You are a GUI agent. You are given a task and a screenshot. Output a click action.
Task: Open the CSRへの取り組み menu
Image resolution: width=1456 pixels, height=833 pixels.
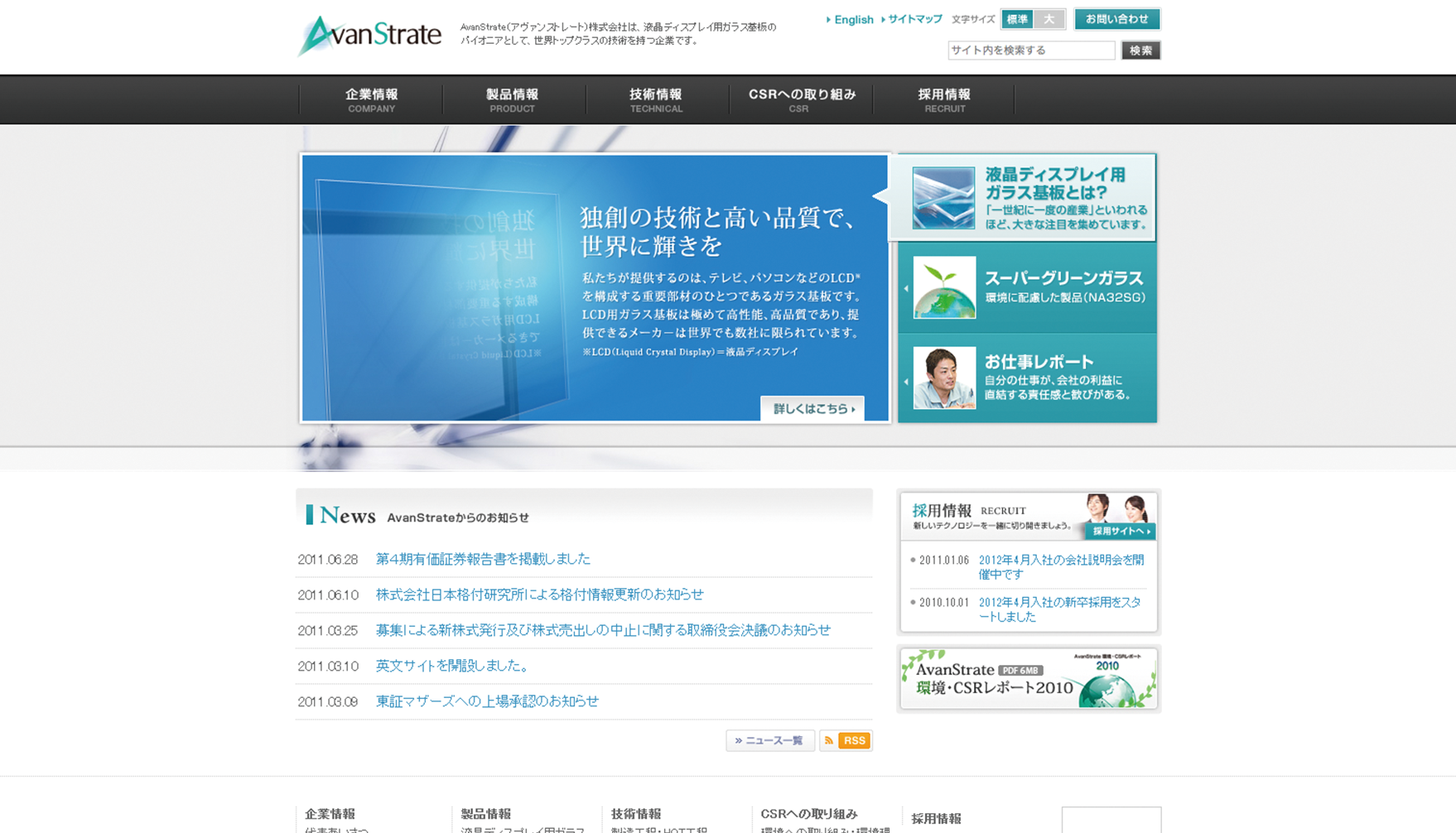point(801,100)
